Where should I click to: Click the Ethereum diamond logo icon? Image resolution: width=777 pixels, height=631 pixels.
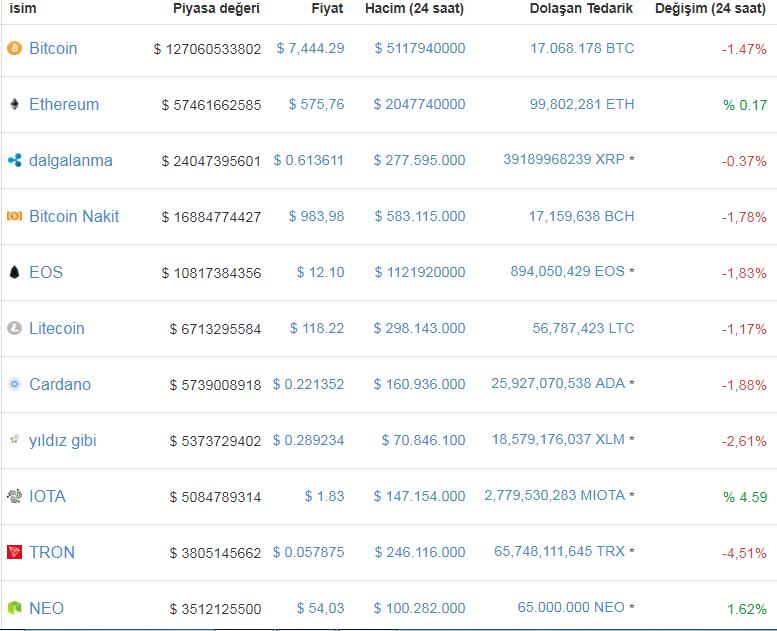[x=14, y=104]
